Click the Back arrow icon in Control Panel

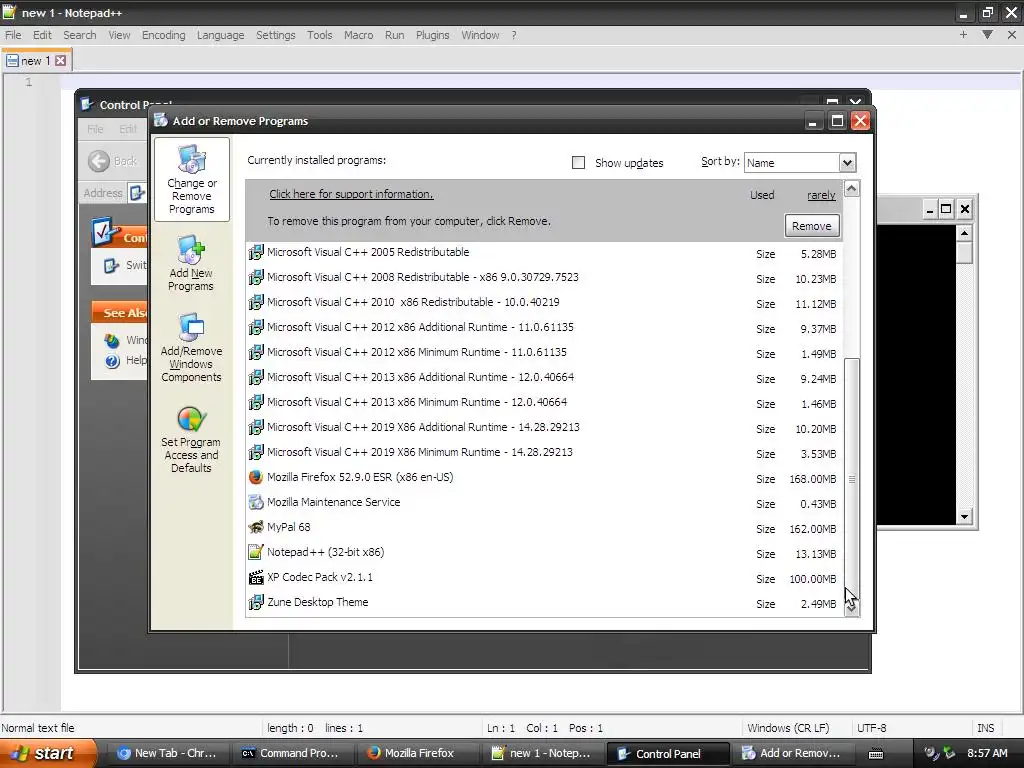[x=99, y=161]
